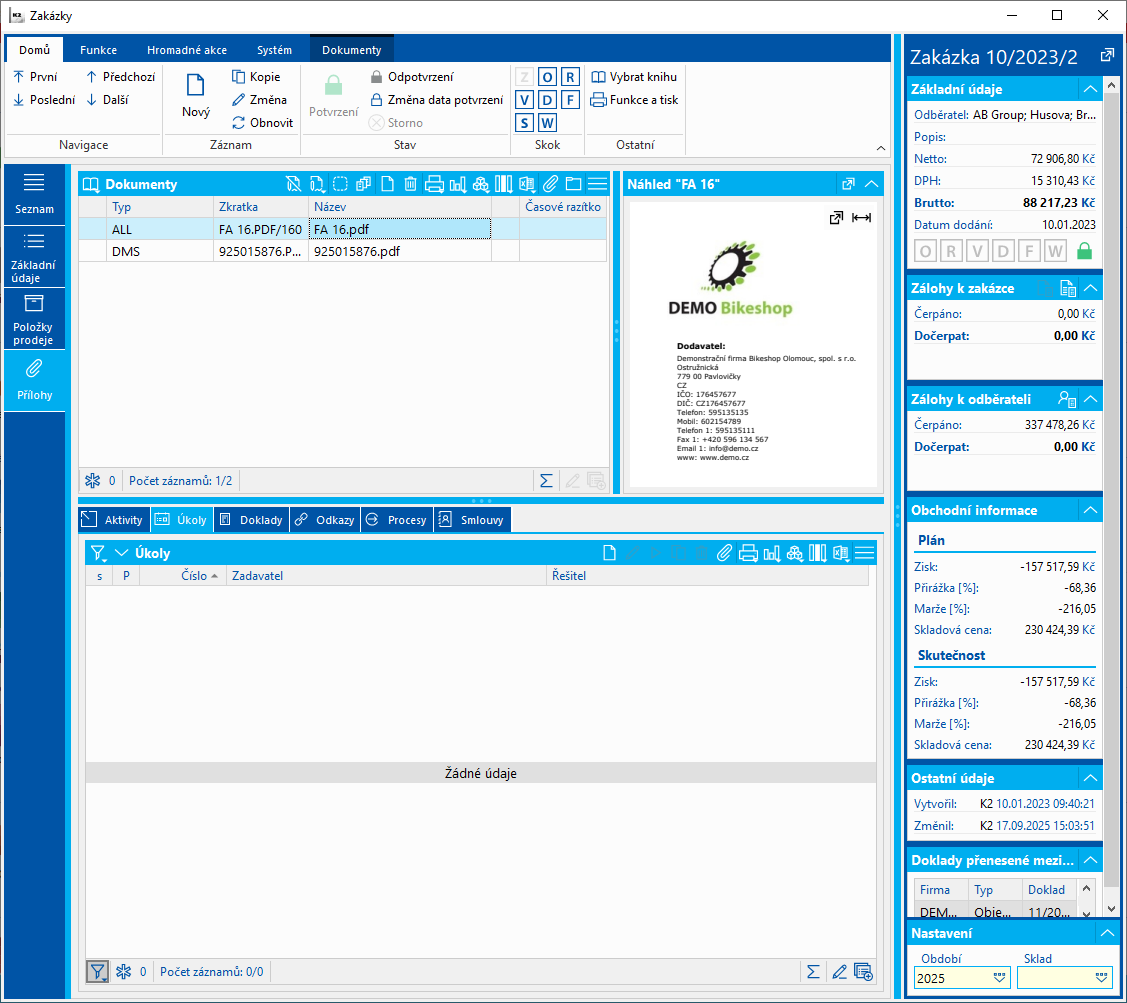Fit preview to width arrows icon
Screen dimensions: 1127x1003
861,218
